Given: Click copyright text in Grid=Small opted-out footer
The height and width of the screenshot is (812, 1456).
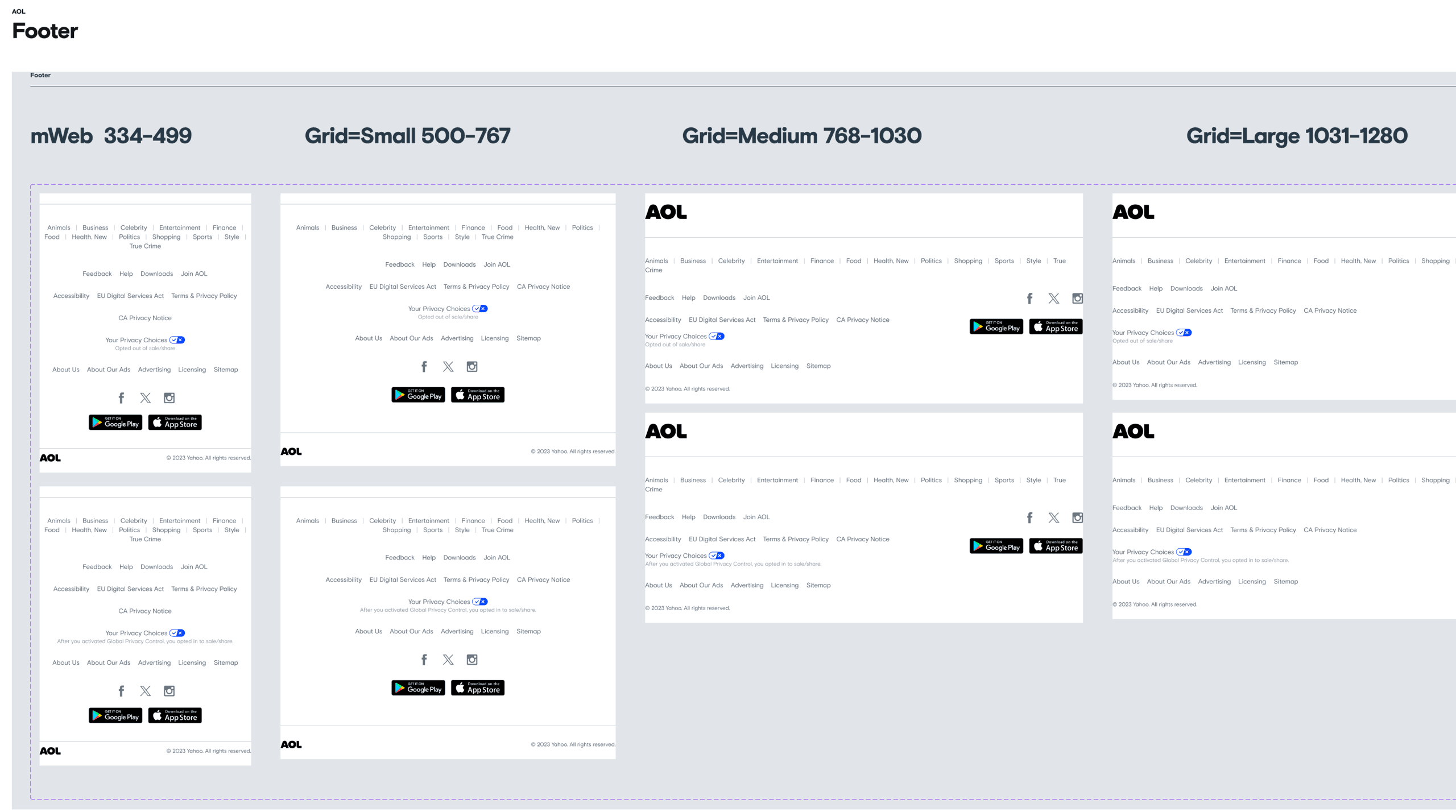Looking at the screenshot, I should (x=573, y=451).
